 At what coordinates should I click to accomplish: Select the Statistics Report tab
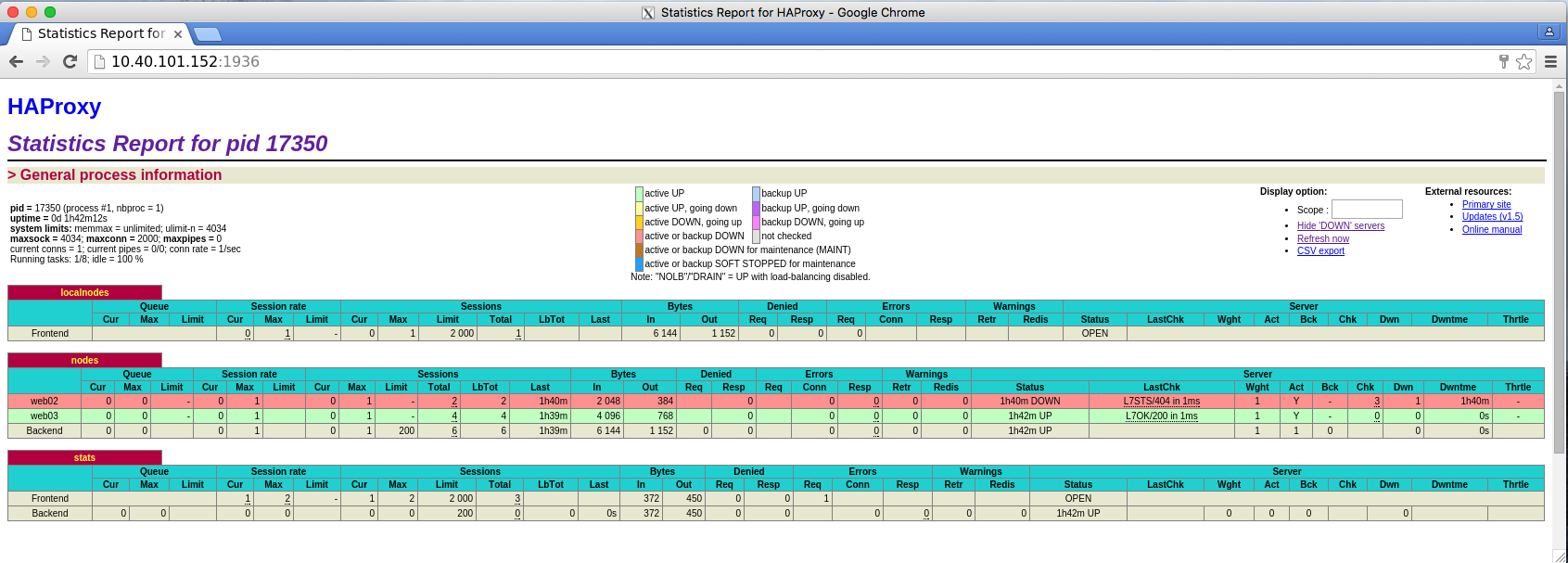click(99, 34)
